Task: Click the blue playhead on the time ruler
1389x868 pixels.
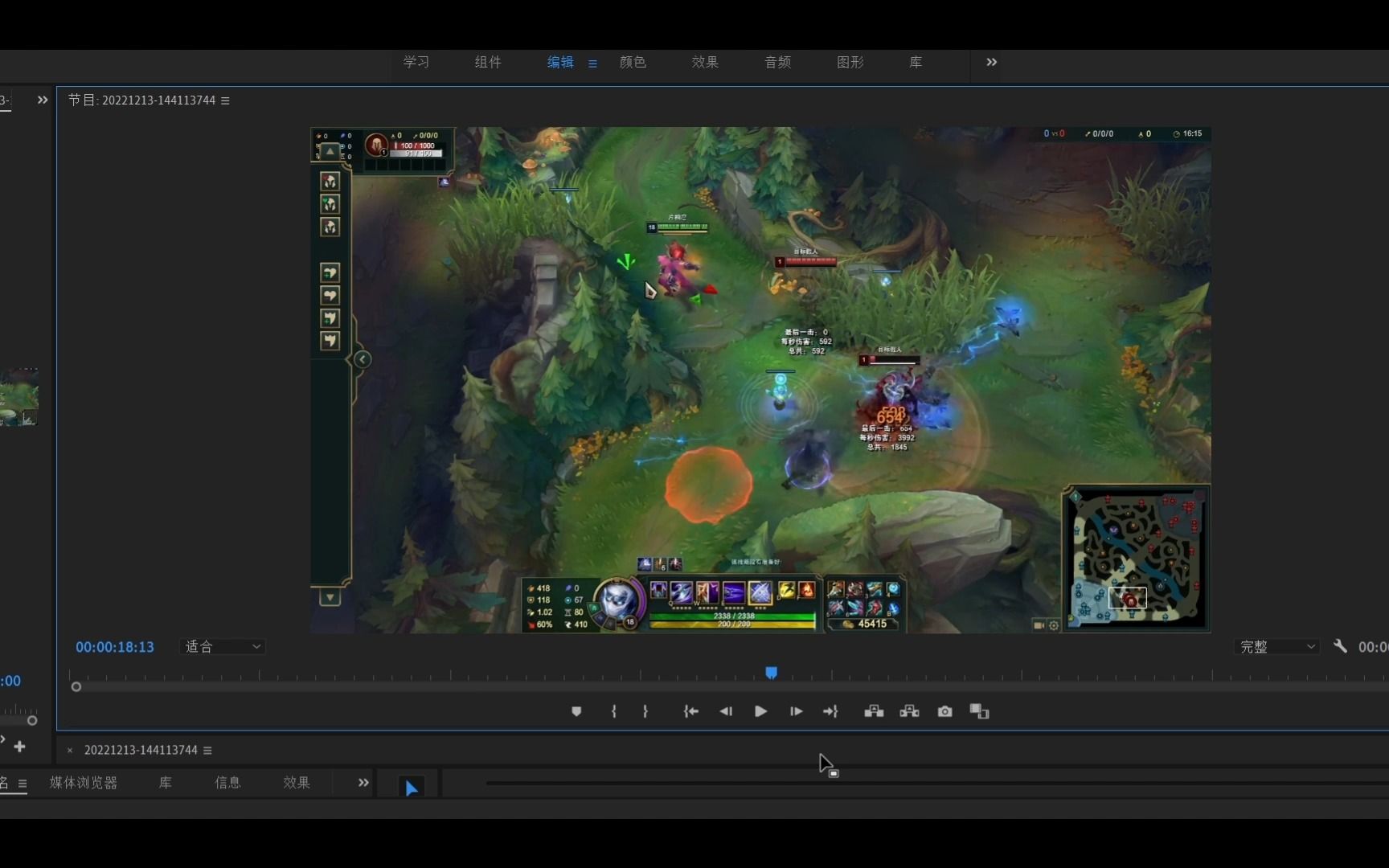Action: click(x=771, y=673)
